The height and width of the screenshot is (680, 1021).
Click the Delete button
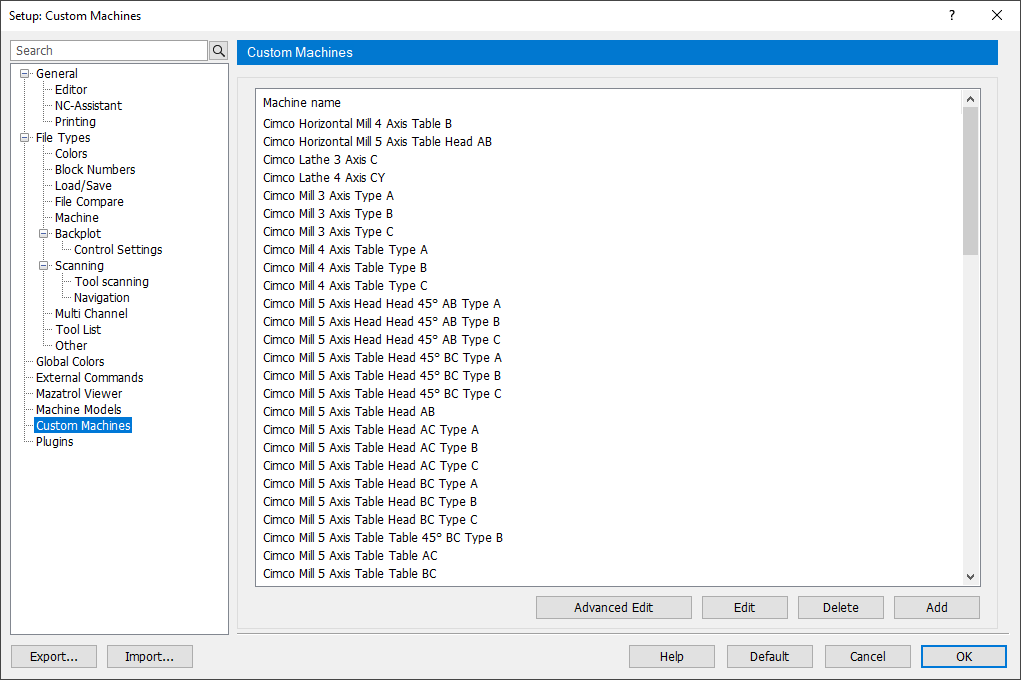click(840, 607)
